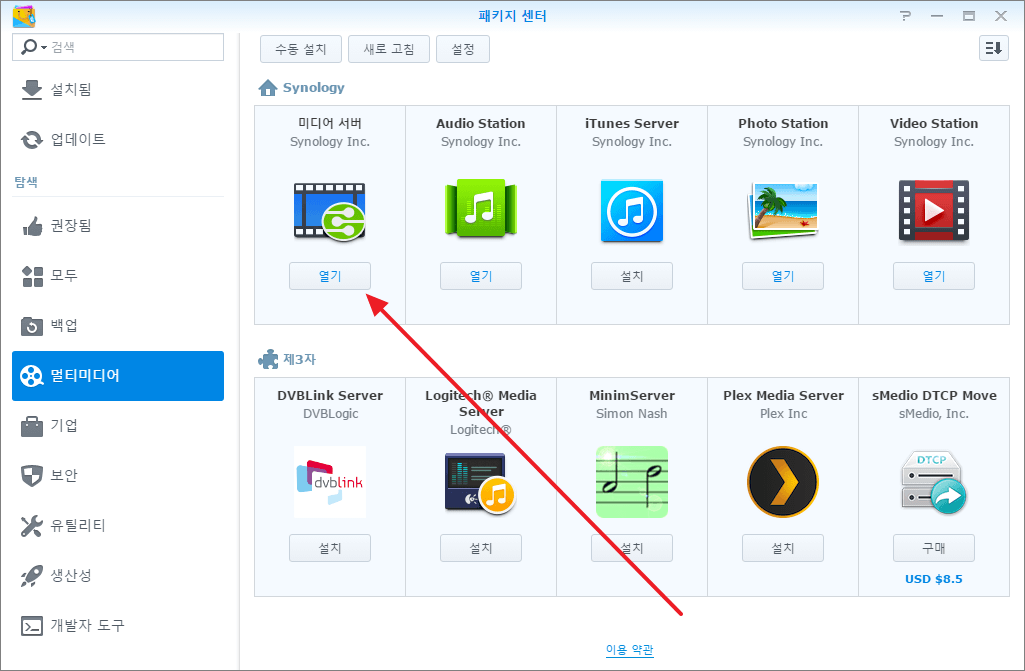Click the Audio Station package icon

coord(480,209)
